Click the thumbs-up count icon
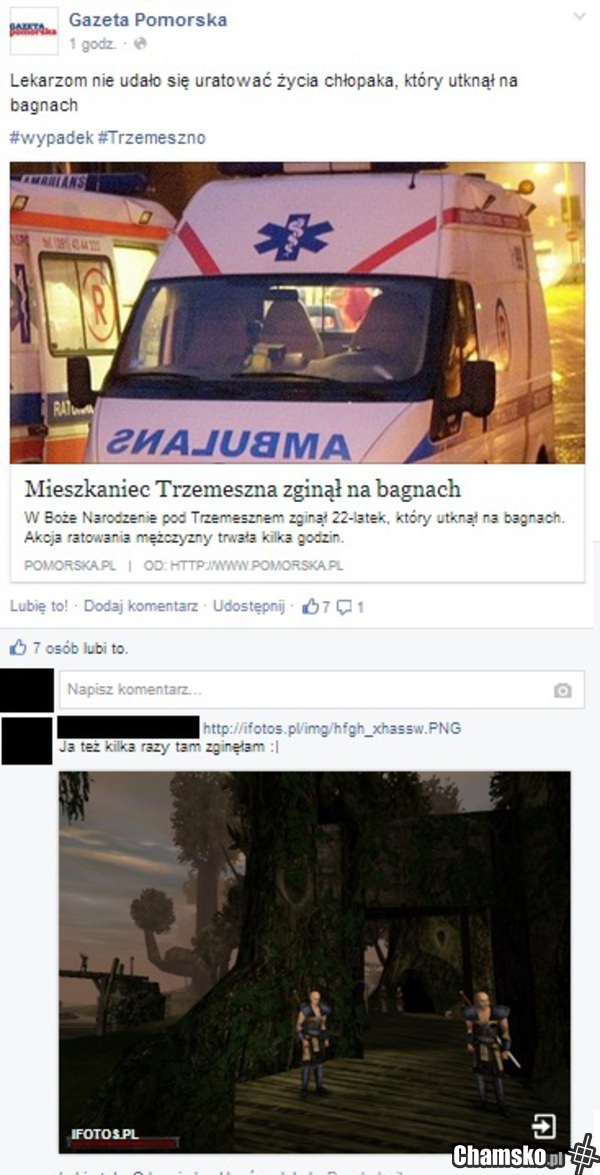This screenshot has width=600, height=1175. [x=310, y=607]
